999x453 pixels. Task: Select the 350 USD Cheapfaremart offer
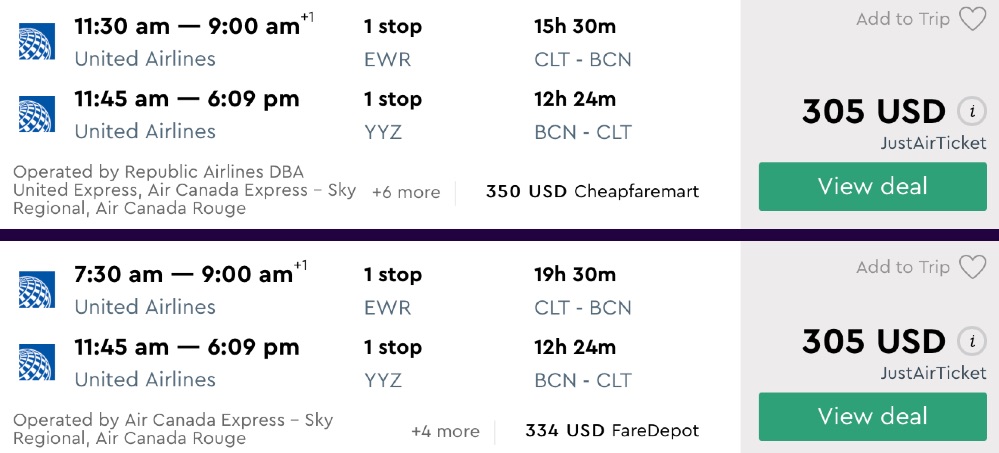pos(592,191)
